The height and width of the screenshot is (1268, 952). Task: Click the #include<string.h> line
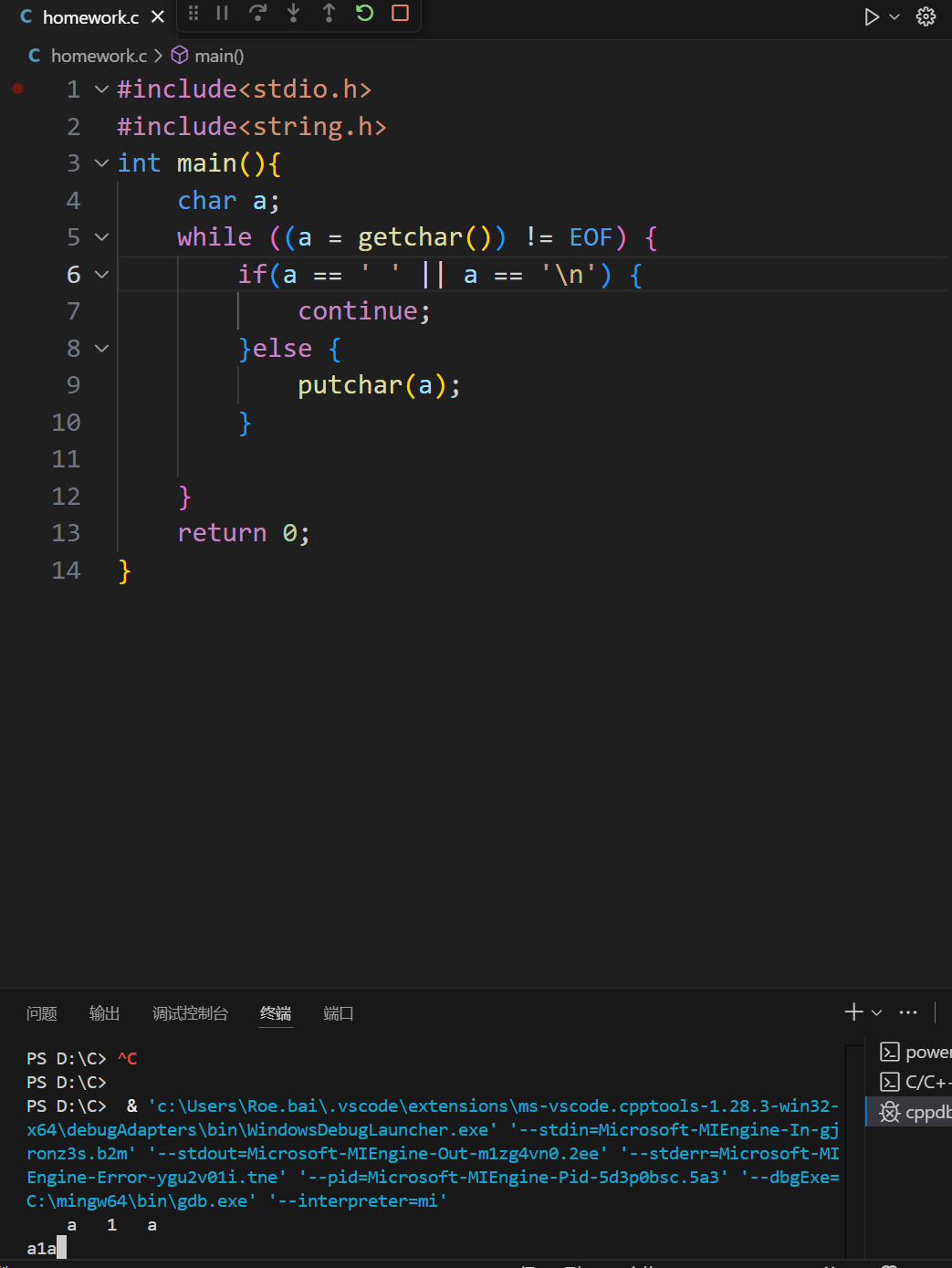click(252, 126)
